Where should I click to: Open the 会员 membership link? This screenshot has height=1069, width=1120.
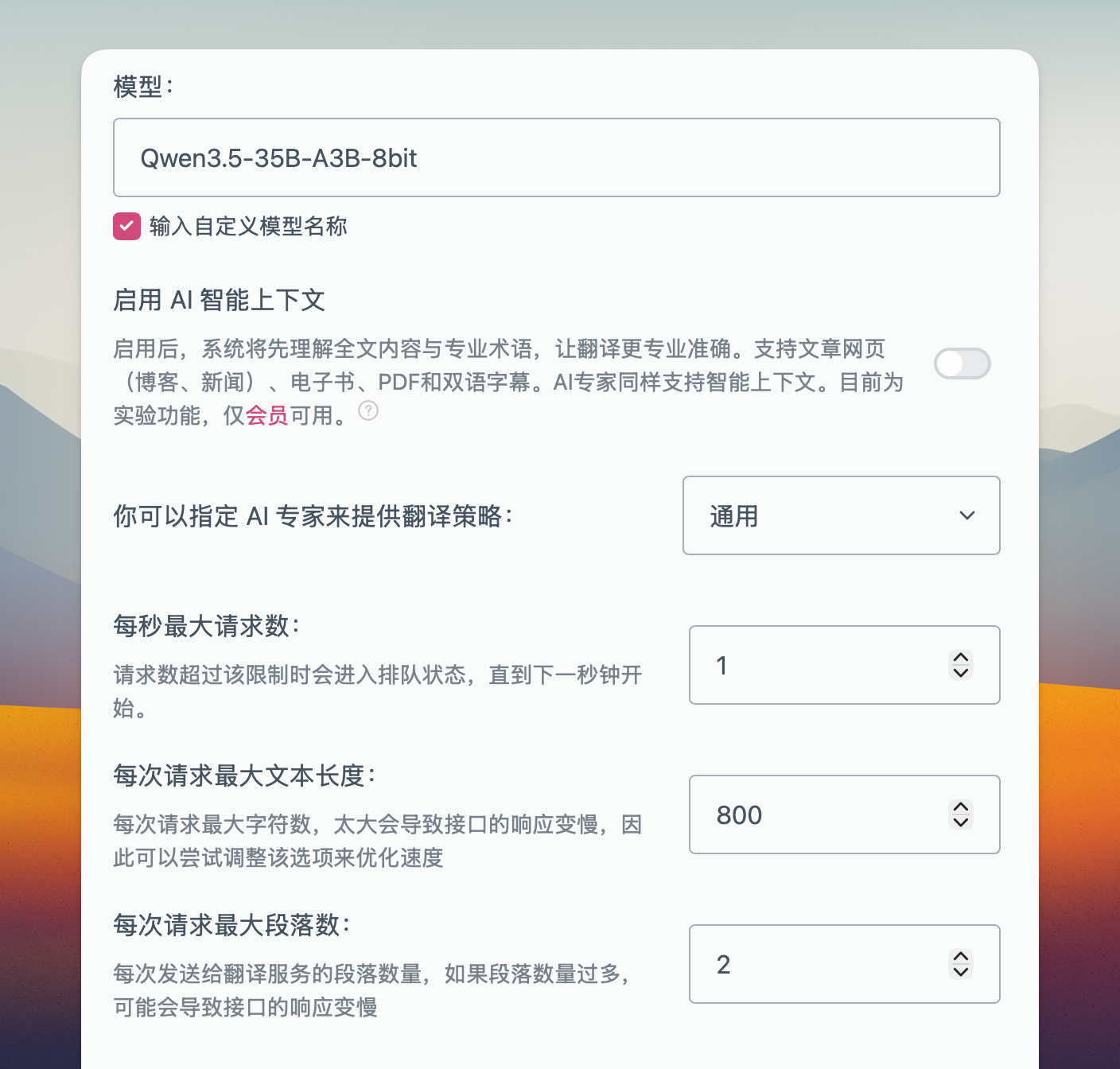point(266,415)
